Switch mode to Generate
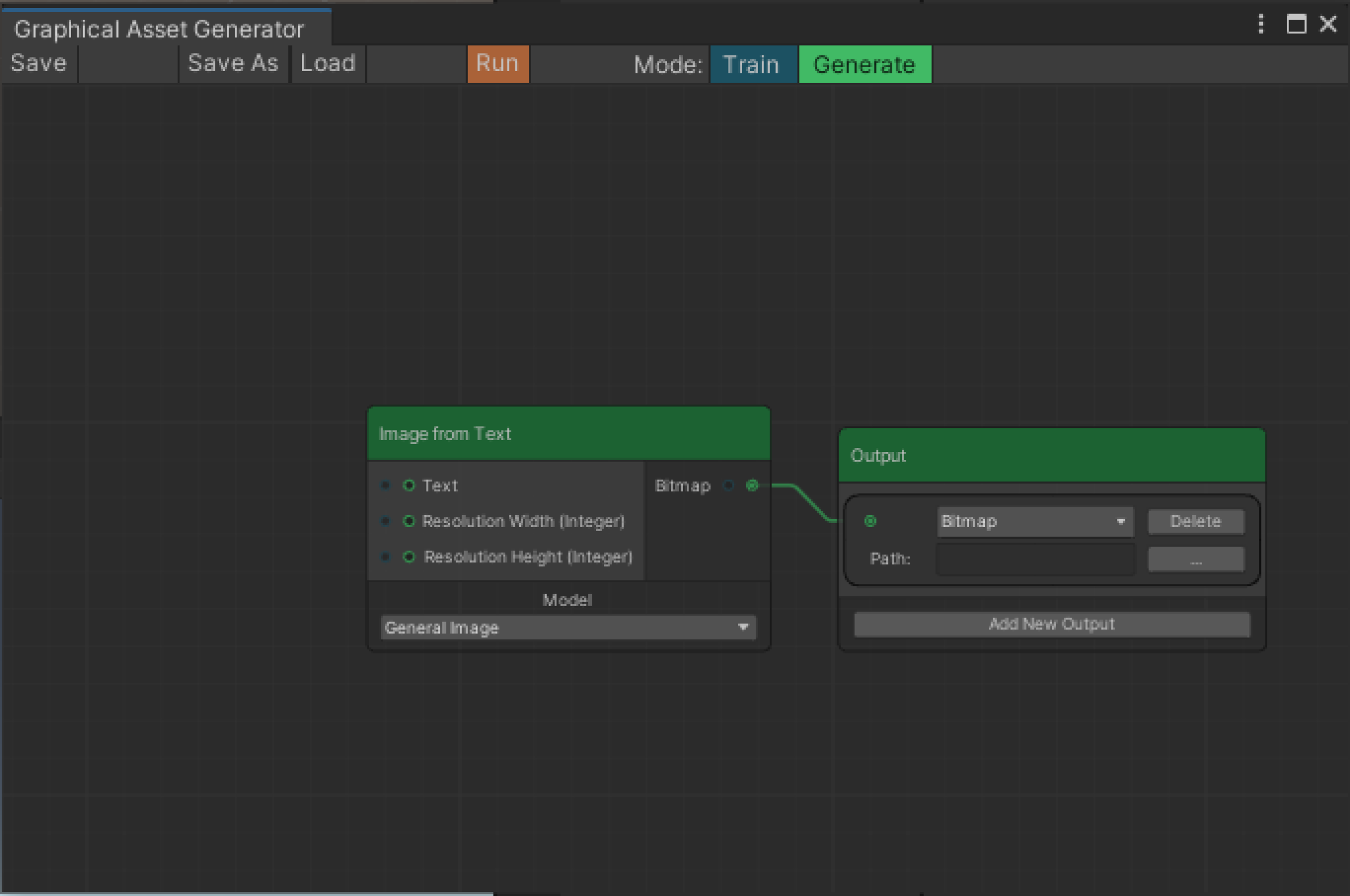The width and height of the screenshot is (1350, 896). [864, 64]
